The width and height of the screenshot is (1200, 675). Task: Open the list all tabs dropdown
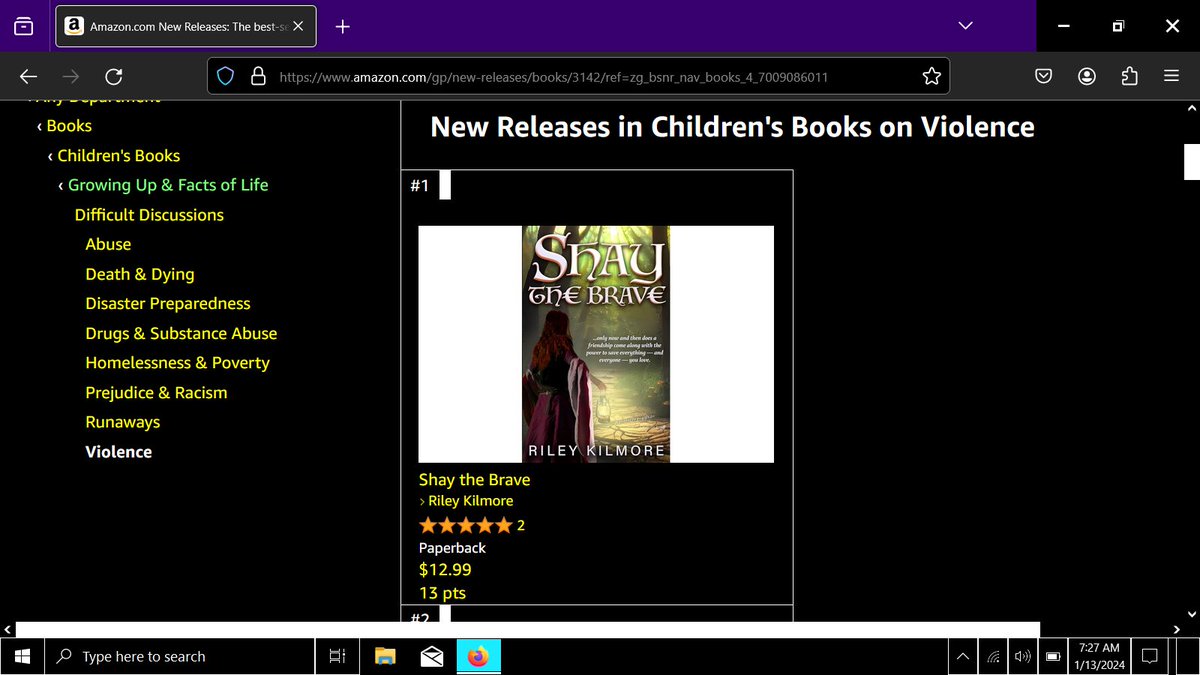965,26
